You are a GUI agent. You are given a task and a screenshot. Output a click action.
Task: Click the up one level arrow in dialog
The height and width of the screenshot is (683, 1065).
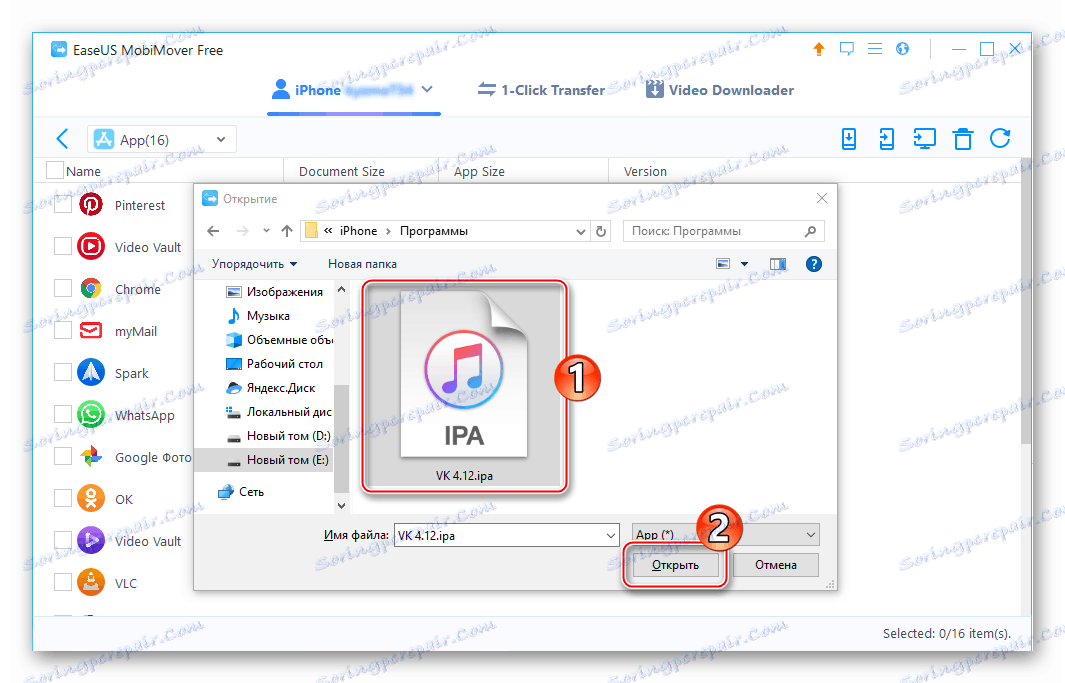287,231
